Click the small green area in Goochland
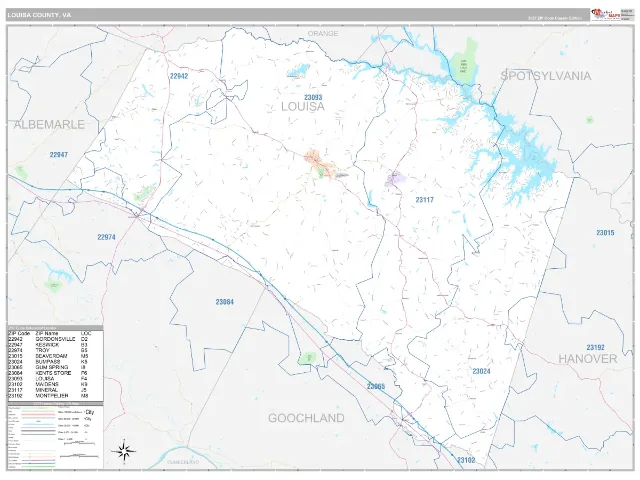640x480 pixels. coord(309,358)
